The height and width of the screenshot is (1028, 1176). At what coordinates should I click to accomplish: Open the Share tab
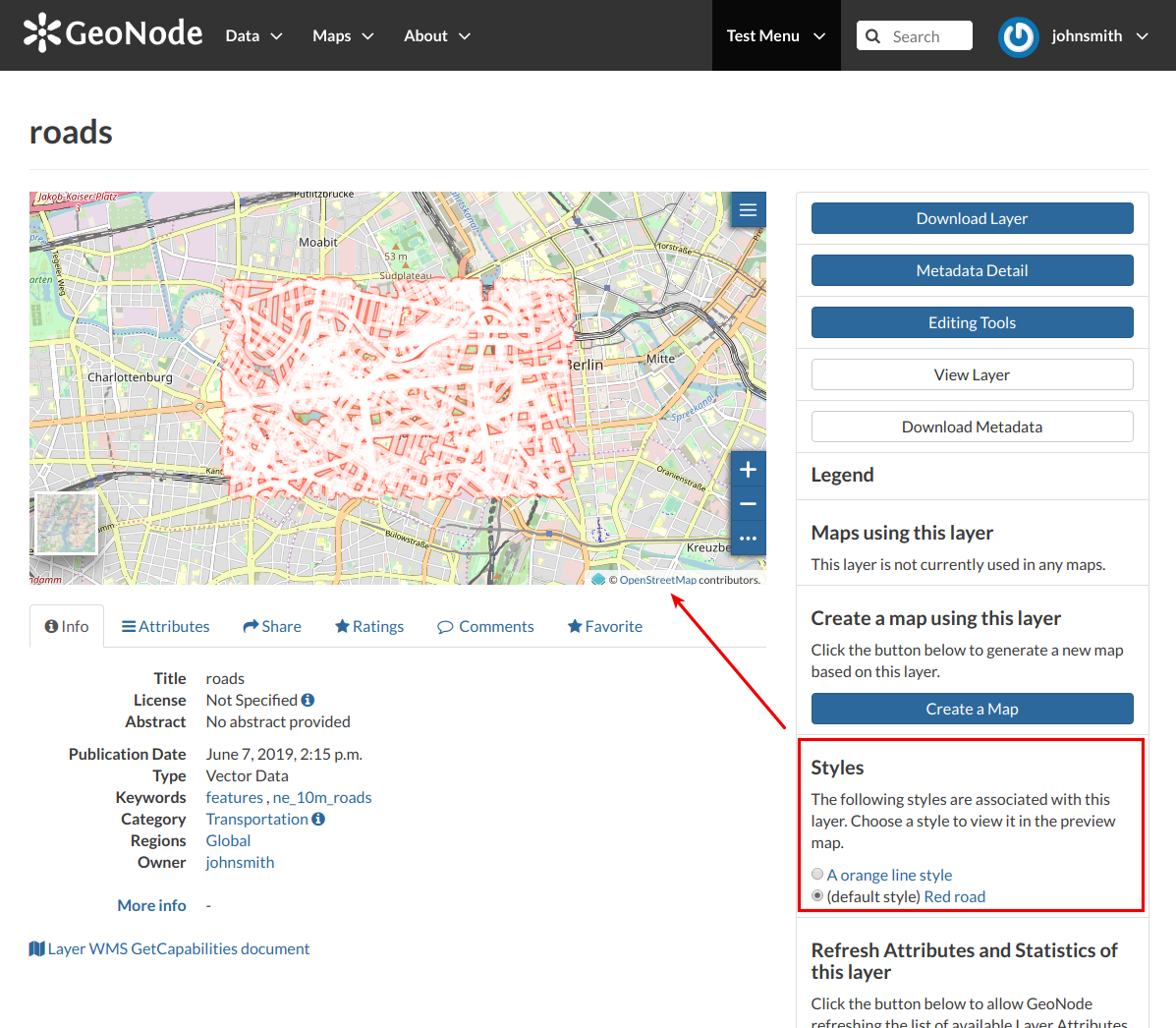[272, 626]
